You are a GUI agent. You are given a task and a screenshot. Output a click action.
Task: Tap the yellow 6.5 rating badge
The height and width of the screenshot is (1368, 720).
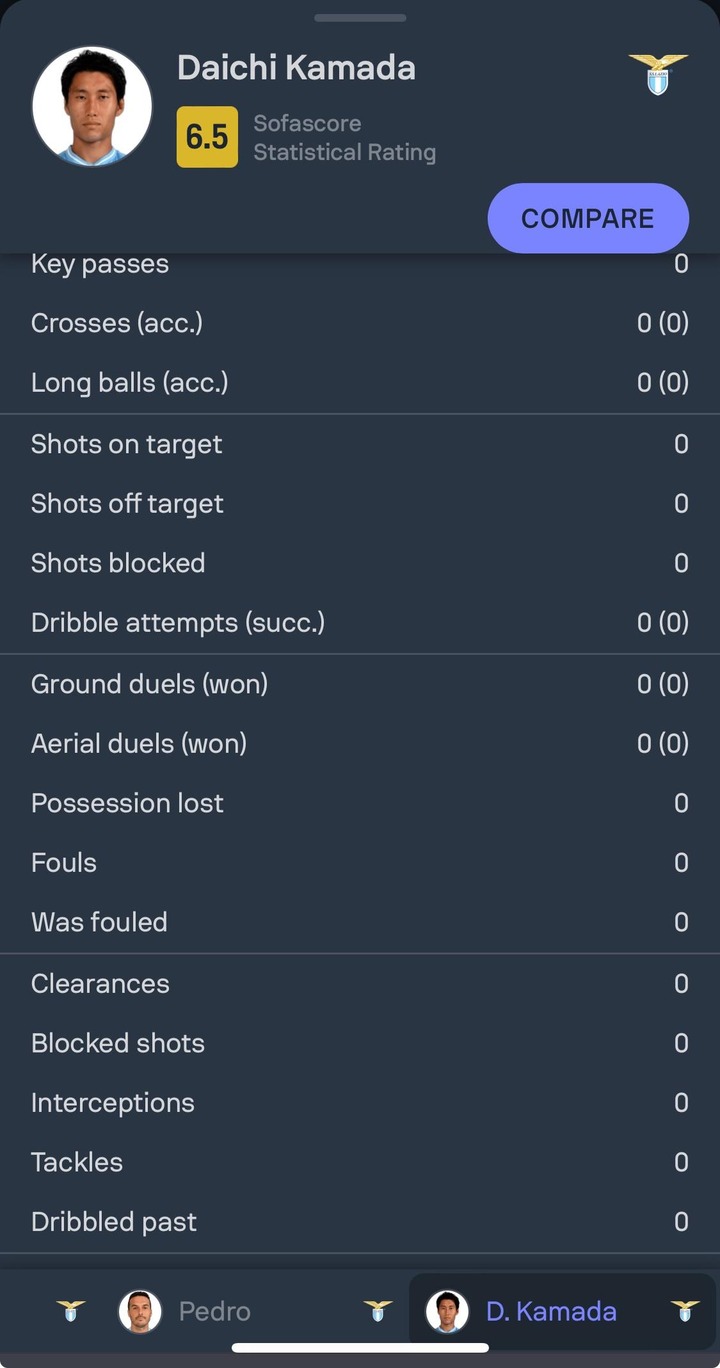[x=207, y=137]
